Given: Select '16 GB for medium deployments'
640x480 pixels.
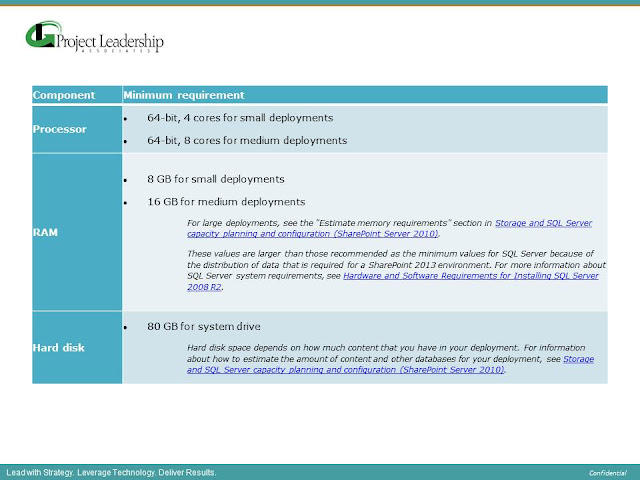Looking at the screenshot, I should tap(226, 202).
